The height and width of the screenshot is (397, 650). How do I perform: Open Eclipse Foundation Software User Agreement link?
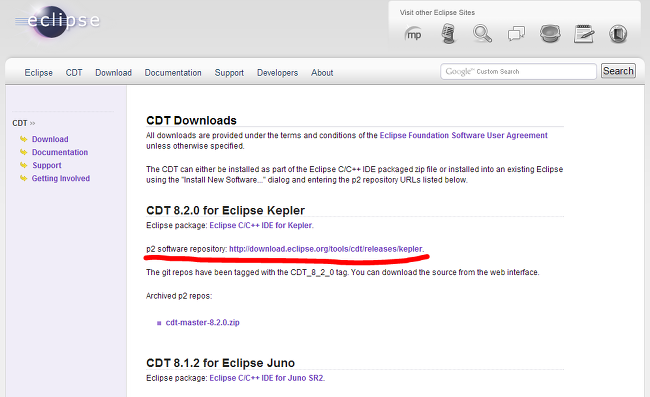(x=463, y=135)
